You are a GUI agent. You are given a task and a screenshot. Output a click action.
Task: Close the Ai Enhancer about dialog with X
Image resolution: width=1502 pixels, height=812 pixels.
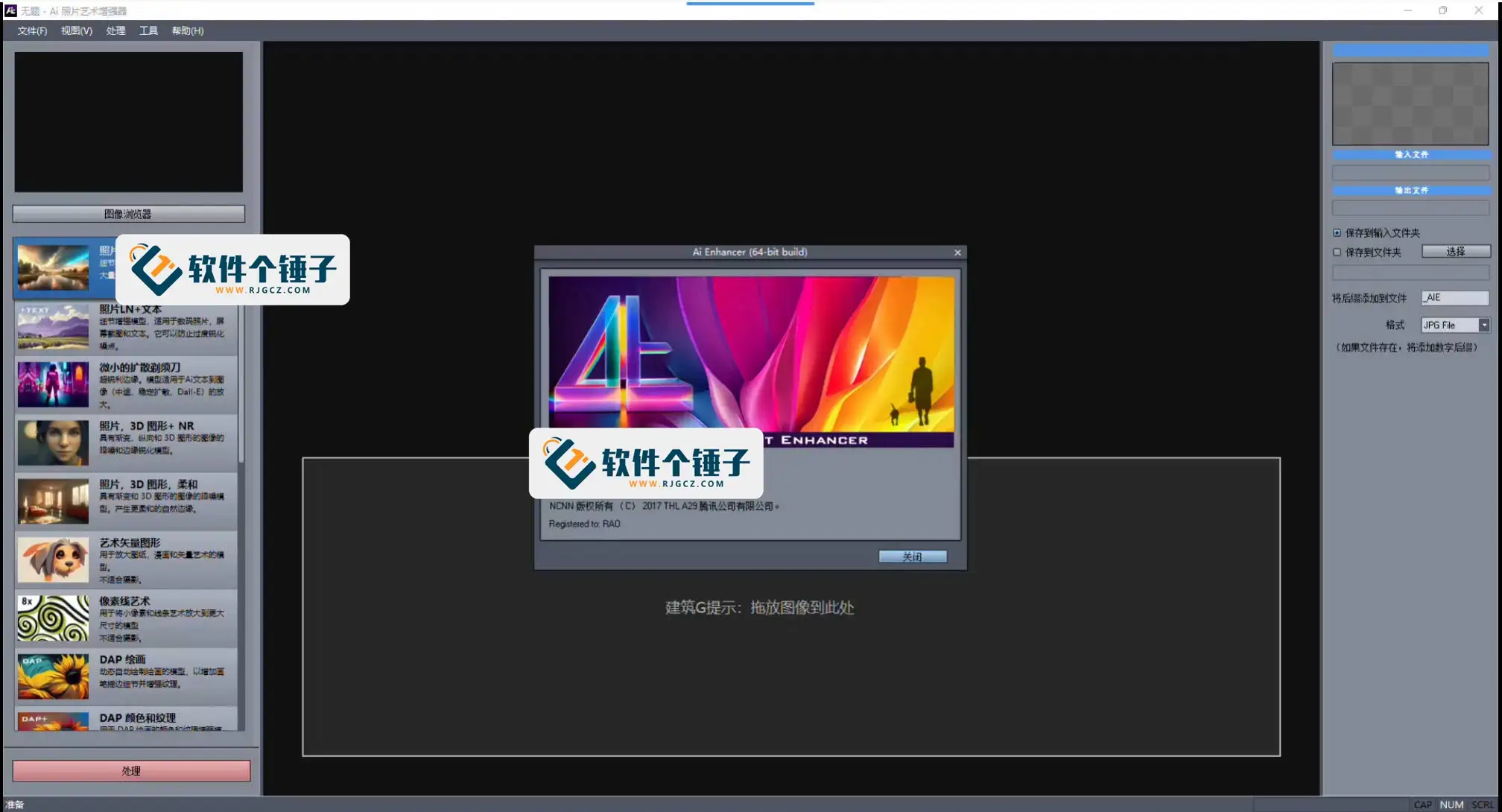(x=957, y=253)
